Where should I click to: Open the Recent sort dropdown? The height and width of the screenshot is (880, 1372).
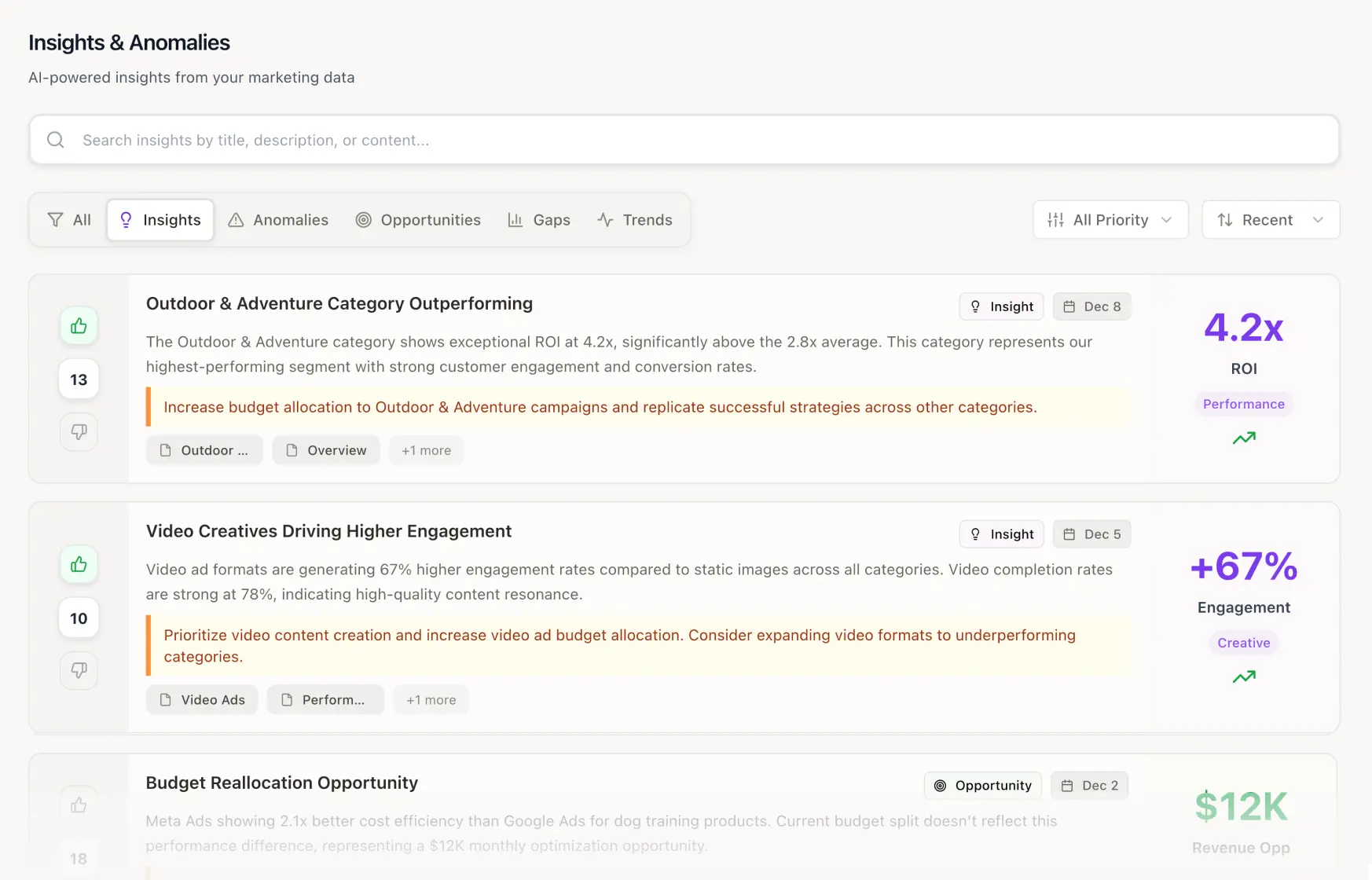(x=1271, y=220)
